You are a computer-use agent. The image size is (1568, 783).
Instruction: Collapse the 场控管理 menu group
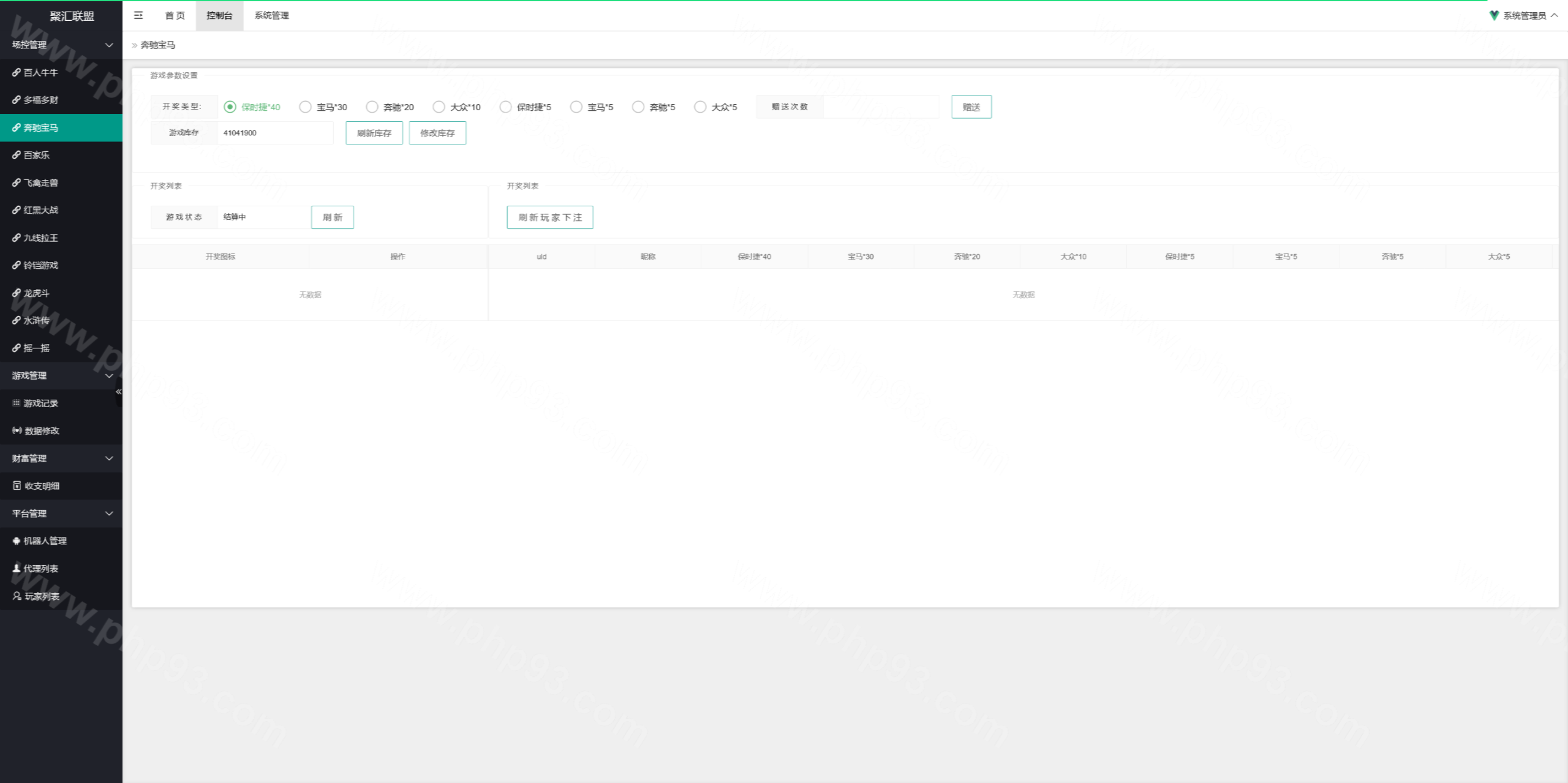(61, 45)
